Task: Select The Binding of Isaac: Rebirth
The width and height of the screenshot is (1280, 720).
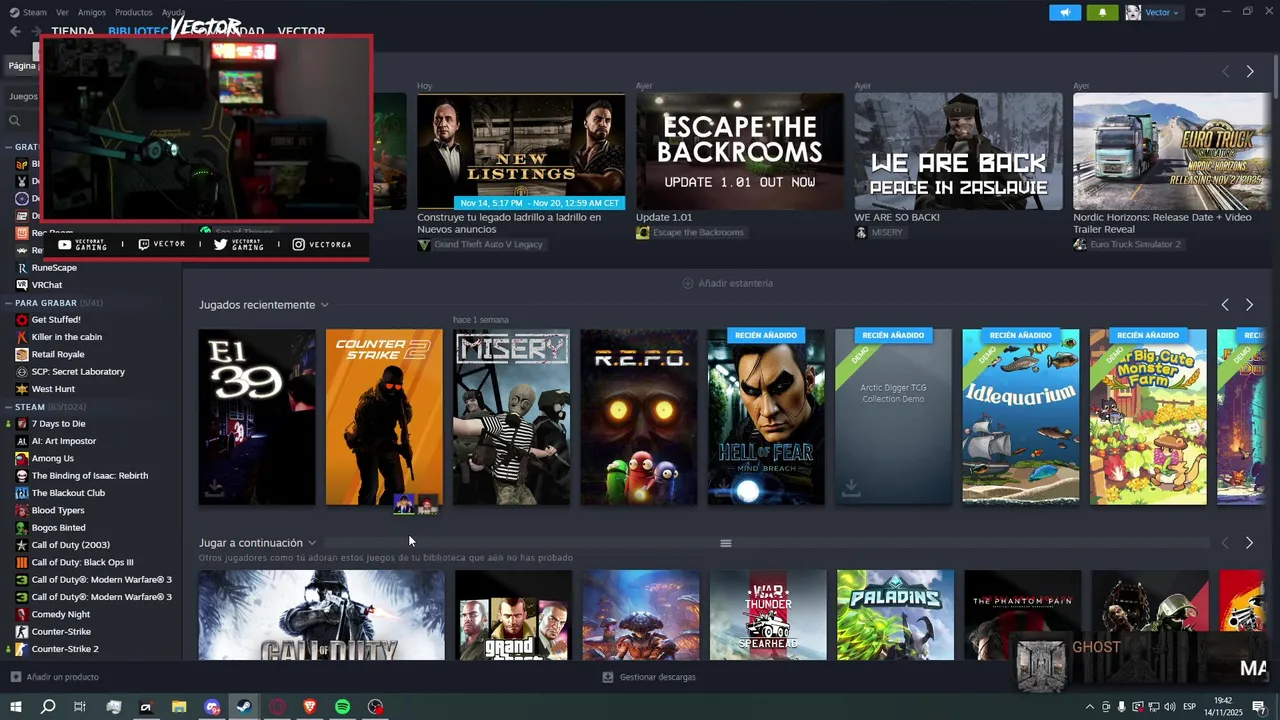Action: tap(91, 476)
